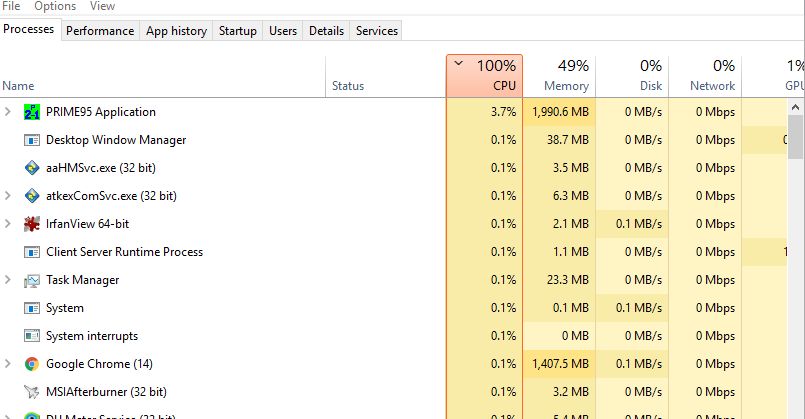Click the Google Chrome icon
The height and width of the screenshot is (419, 805).
click(x=32, y=364)
